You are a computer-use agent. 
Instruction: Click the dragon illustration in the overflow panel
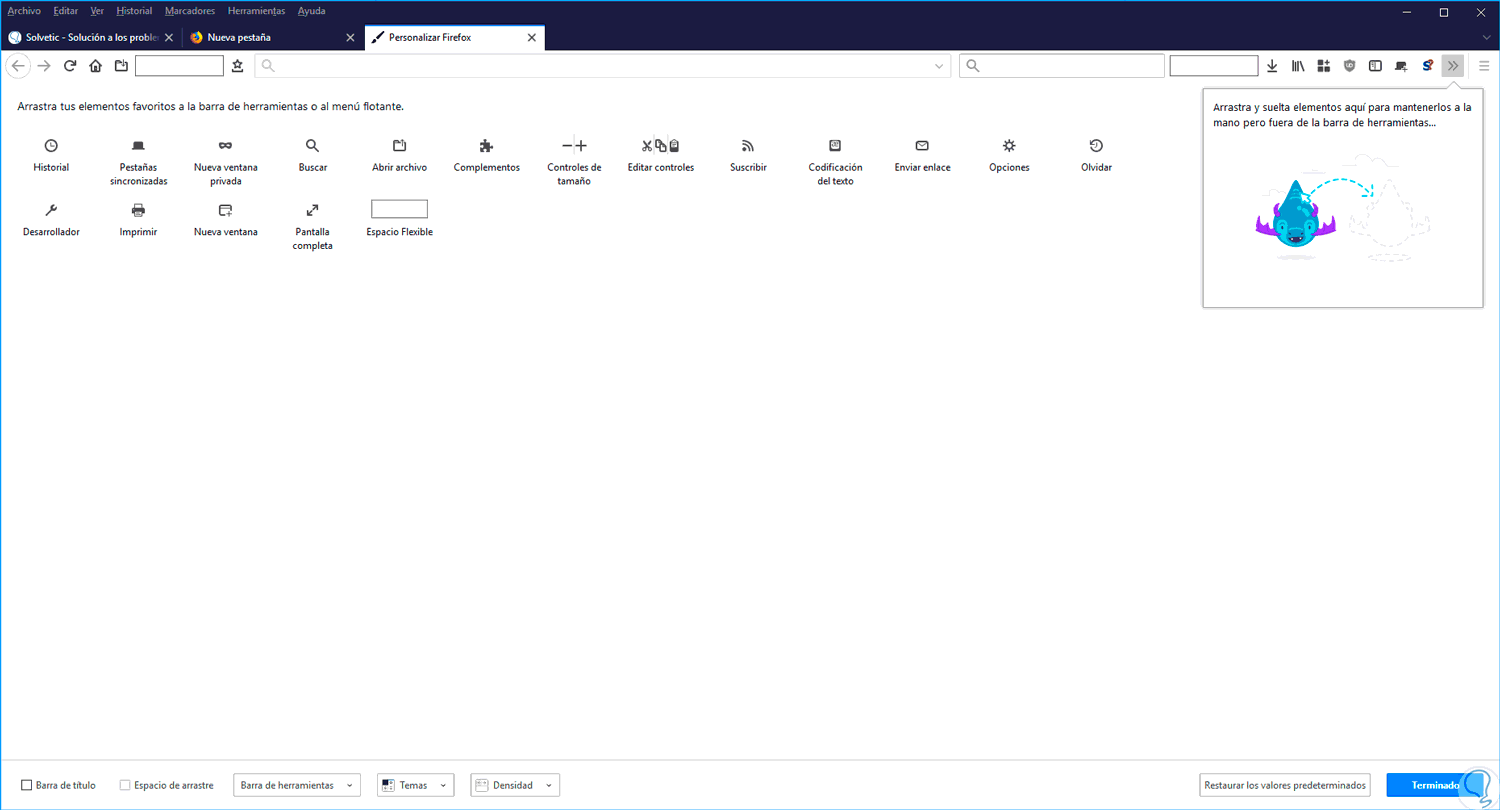[x=1294, y=214]
